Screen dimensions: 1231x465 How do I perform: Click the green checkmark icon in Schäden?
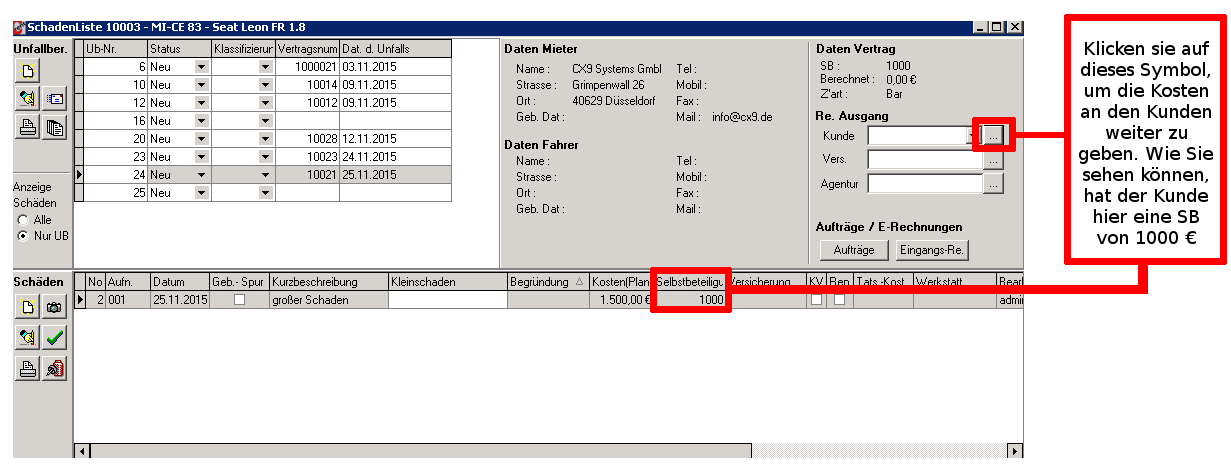[x=54, y=338]
